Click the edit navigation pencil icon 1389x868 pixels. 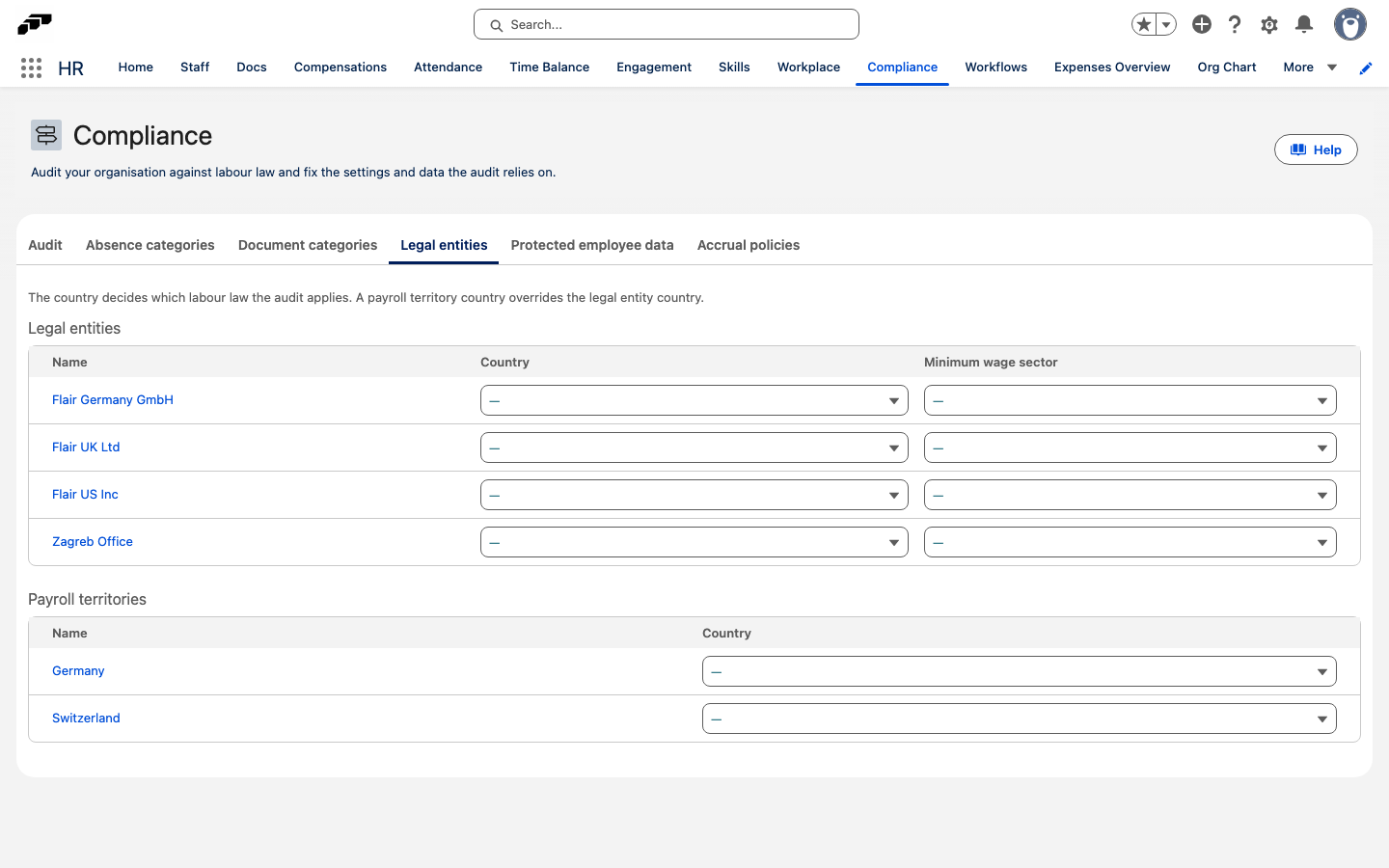pos(1366,68)
